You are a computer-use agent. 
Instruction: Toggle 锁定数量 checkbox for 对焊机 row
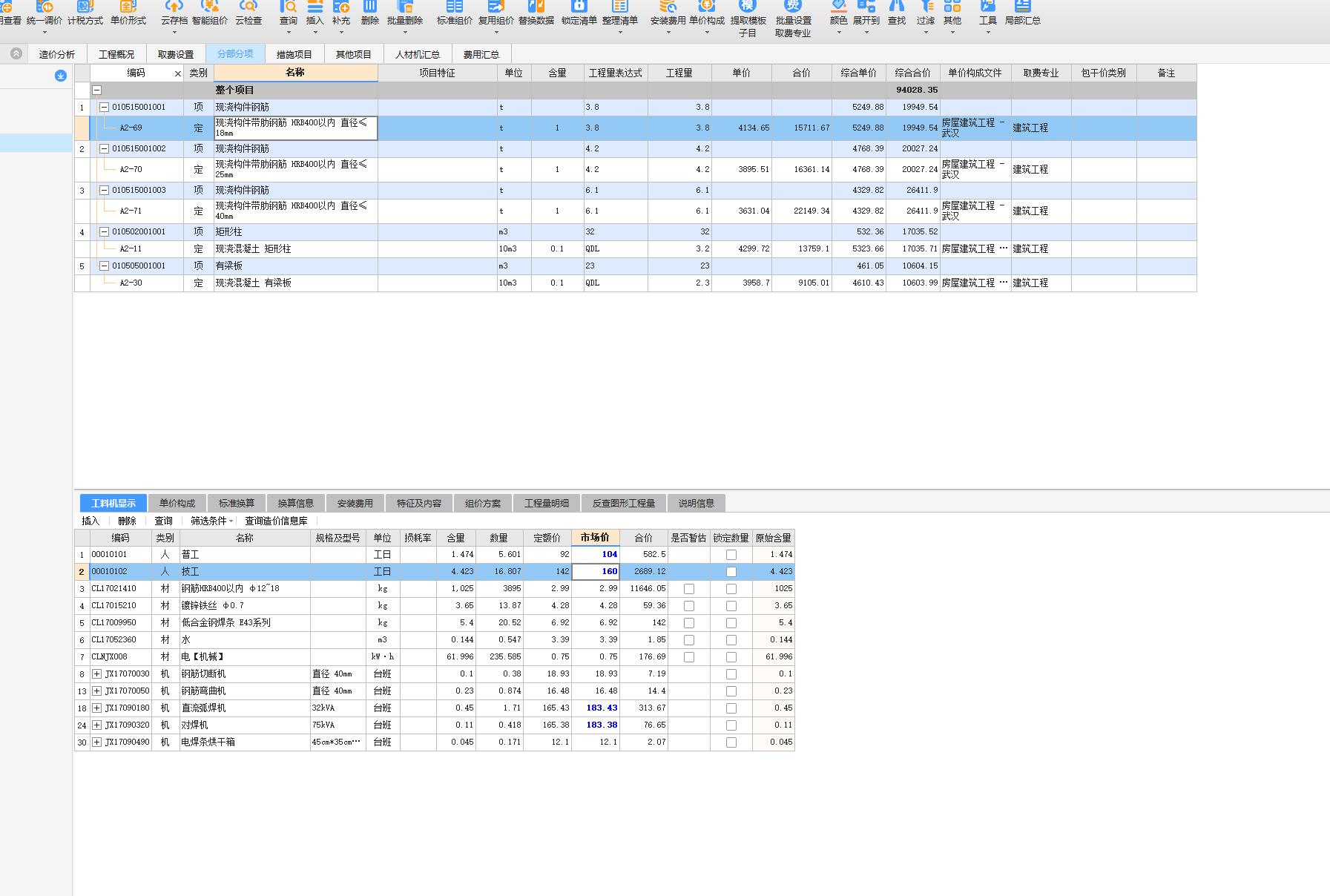731,725
